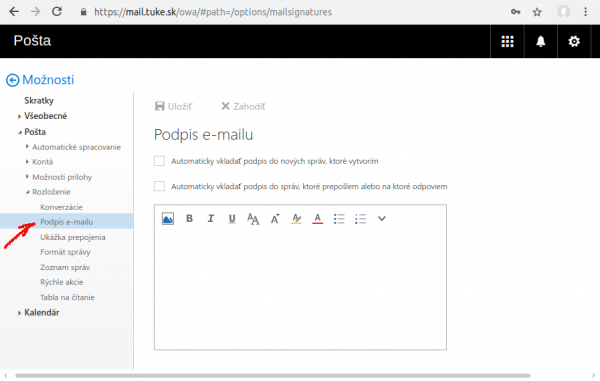Click the Pošta header title

(32, 41)
